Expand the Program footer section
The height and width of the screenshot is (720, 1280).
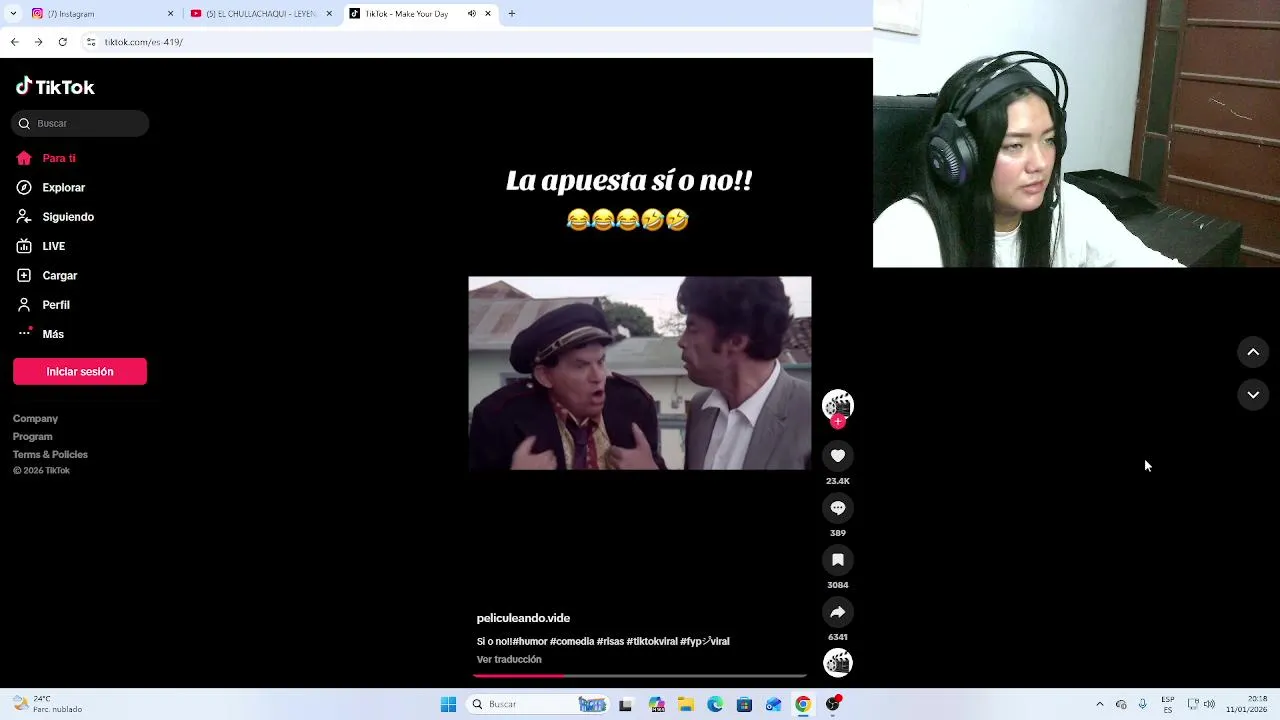coord(32,437)
